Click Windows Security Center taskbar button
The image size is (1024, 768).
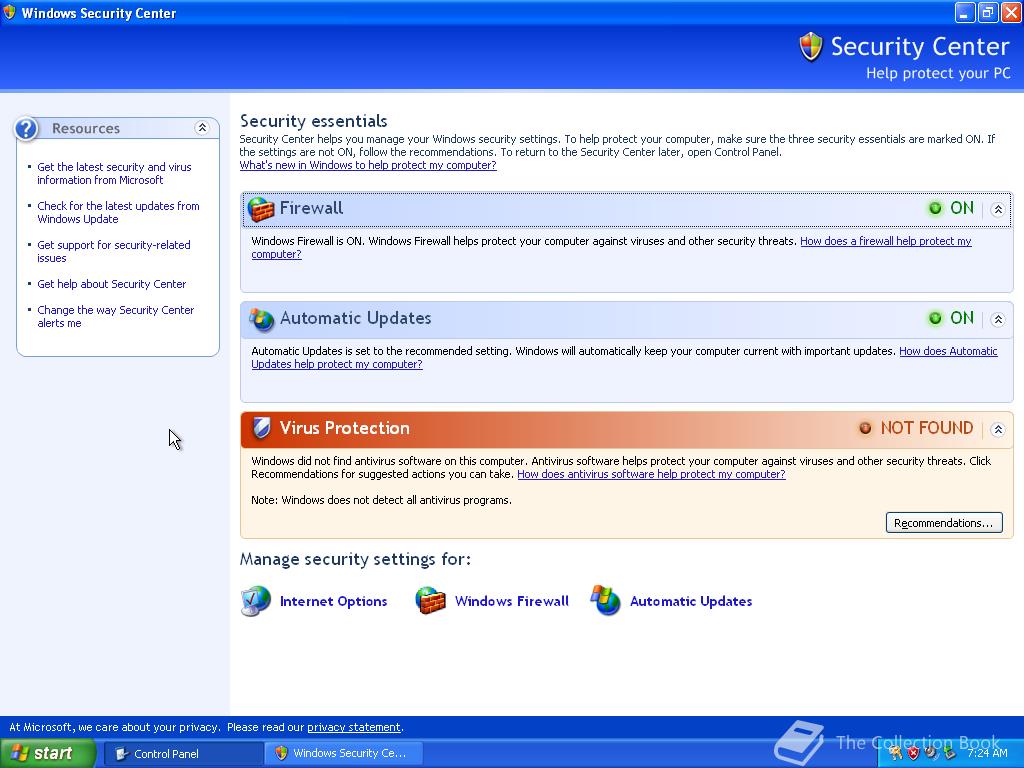[x=344, y=754]
